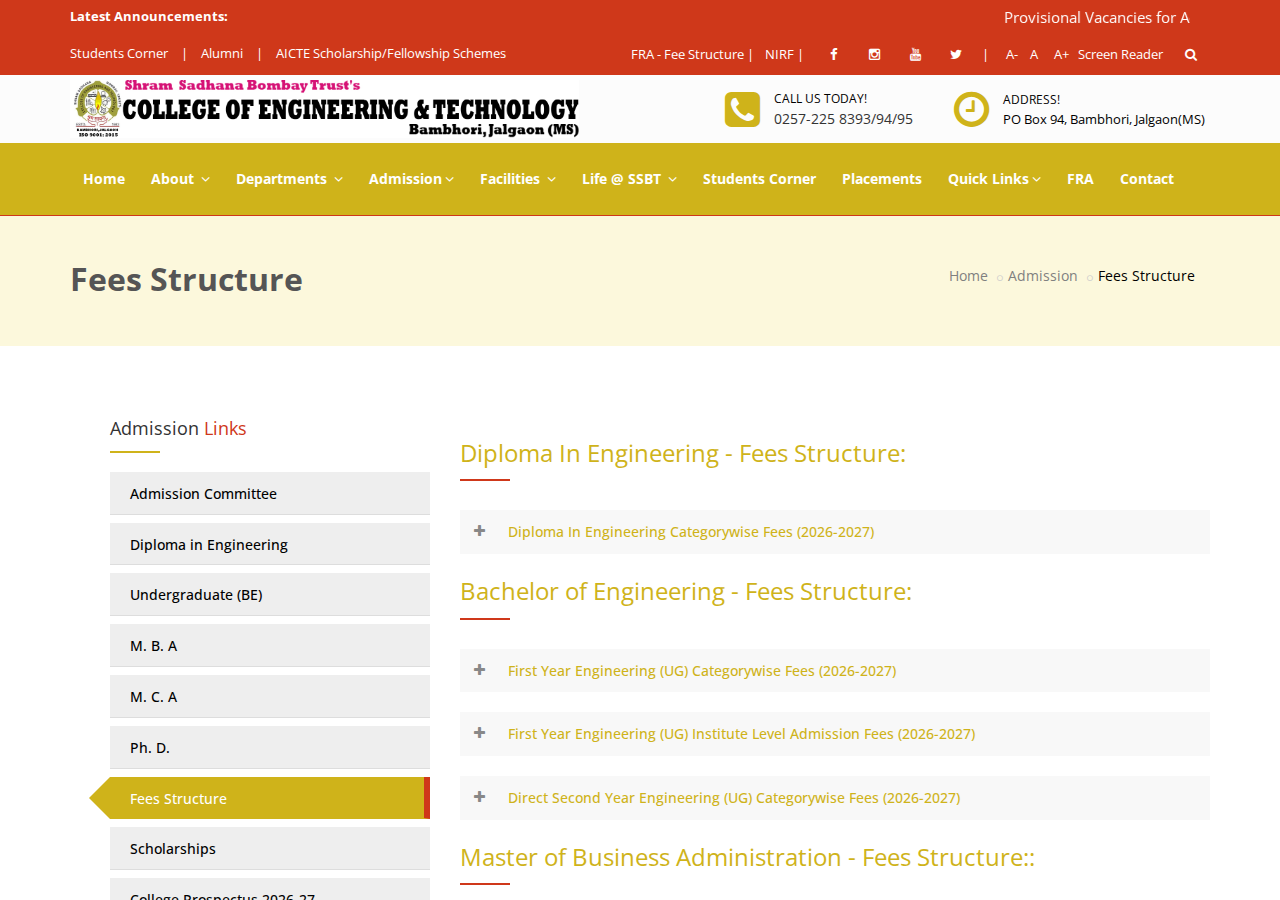The image size is (1280, 900).
Task: Open Diploma in Engineering sidebar link
Action: tap(270, 545)
